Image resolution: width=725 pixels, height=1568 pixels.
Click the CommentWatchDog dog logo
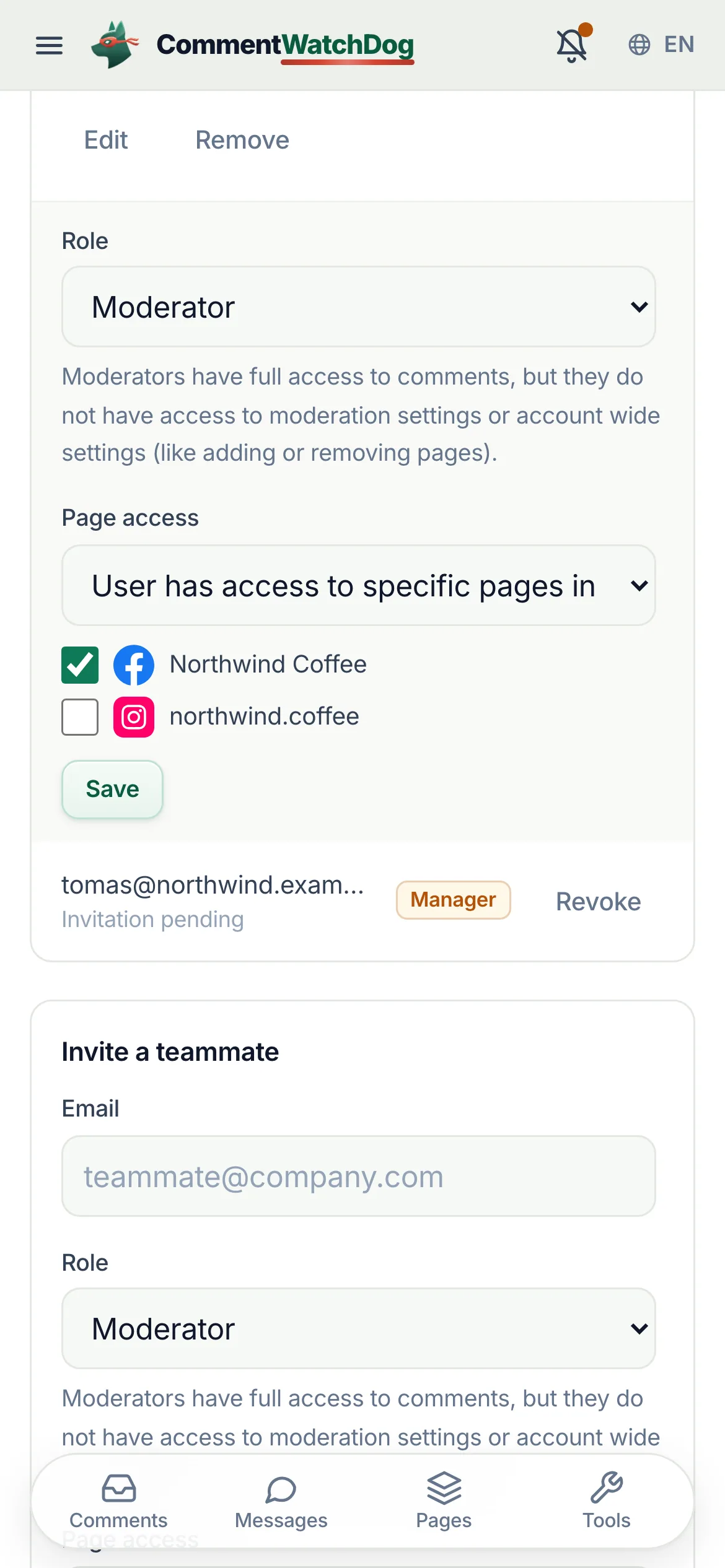pos(115,45)
